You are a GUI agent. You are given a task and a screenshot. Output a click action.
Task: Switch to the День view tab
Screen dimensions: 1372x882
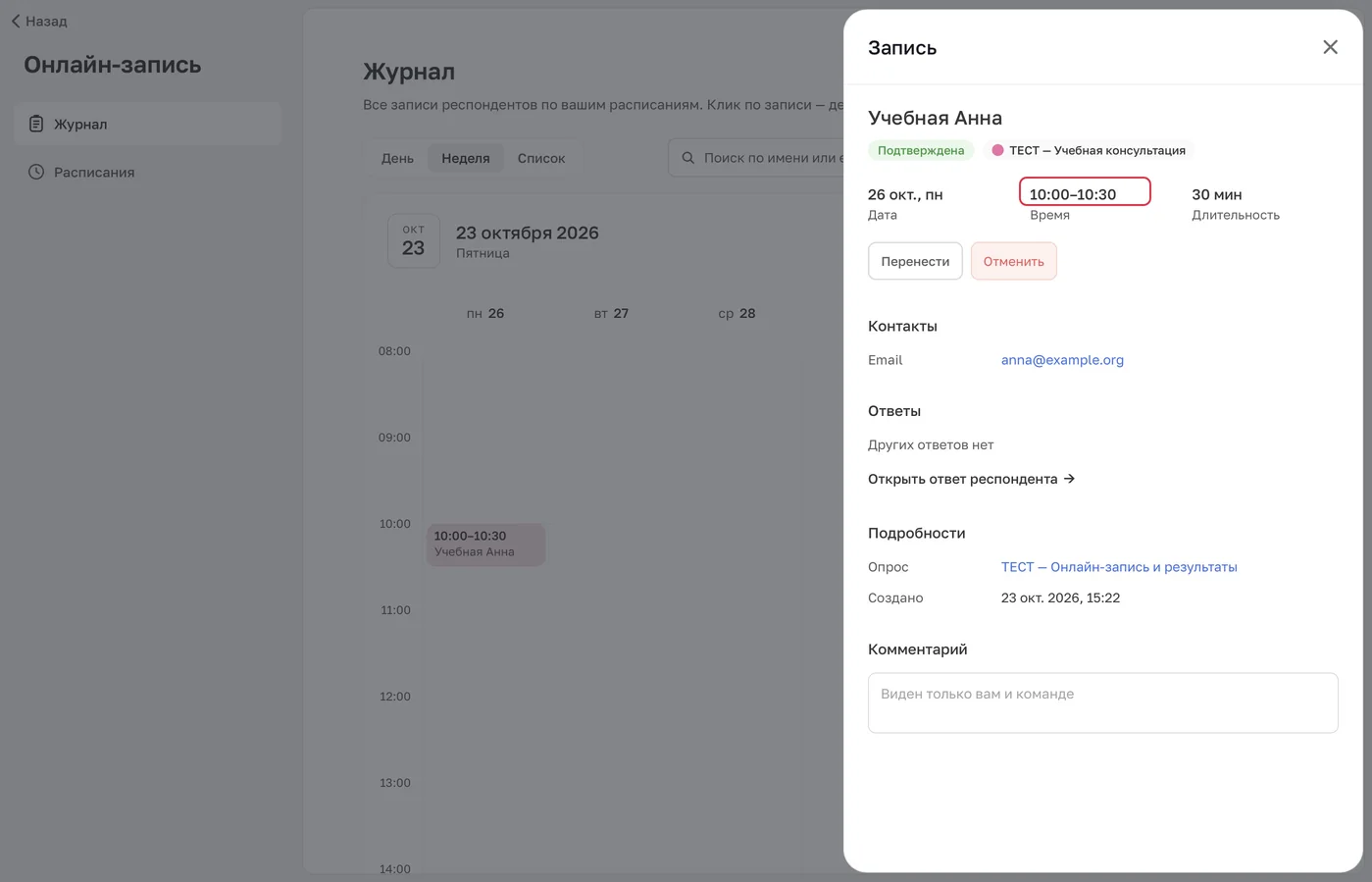coord(397,158)
